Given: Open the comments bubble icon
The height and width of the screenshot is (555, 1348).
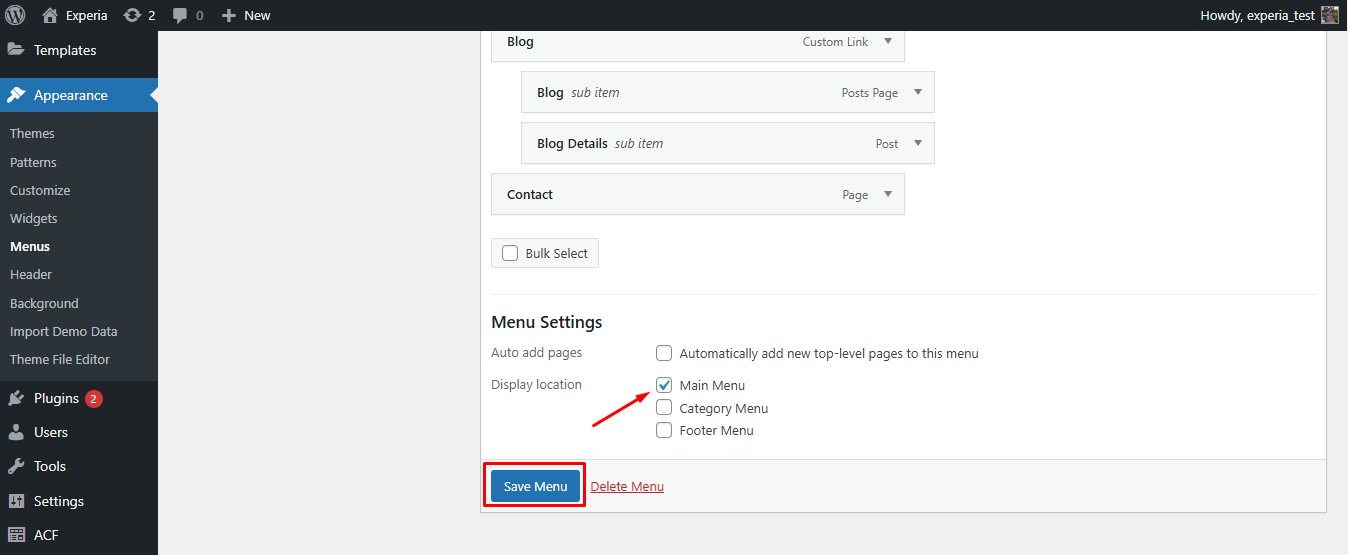Looking at the screenshot, I should (179, 16).
